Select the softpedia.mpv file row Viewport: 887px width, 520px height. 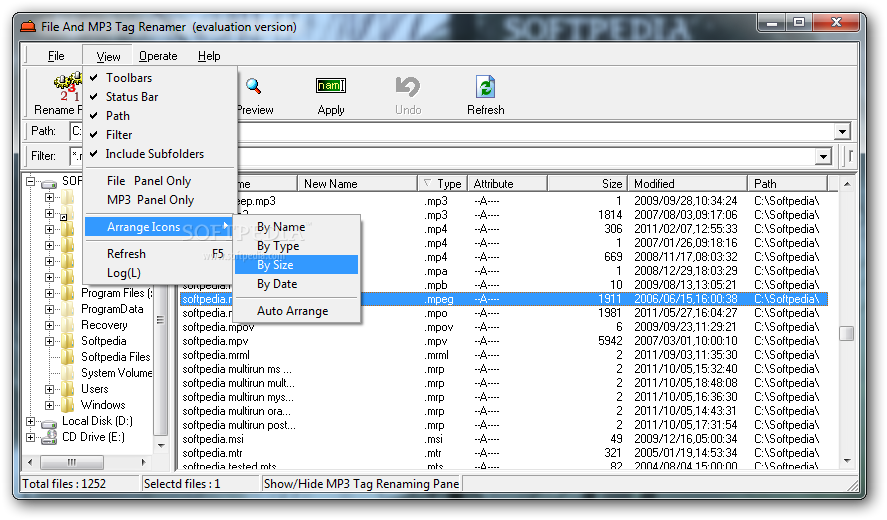tap(503, 341)
